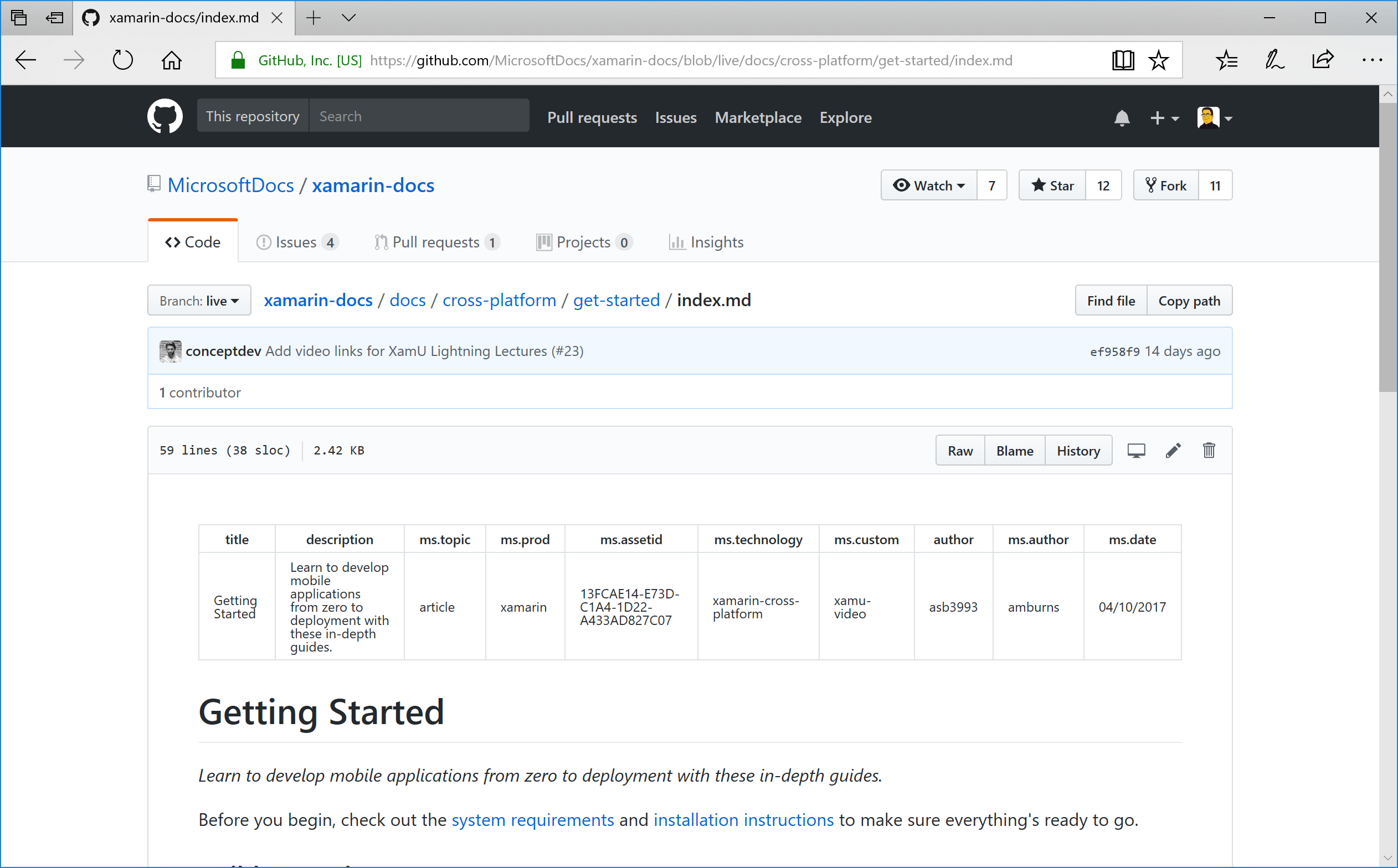Focus the repository Search field
This screenshot has width=1398, height=868.
pyautogui.click(x=418, y=117)
